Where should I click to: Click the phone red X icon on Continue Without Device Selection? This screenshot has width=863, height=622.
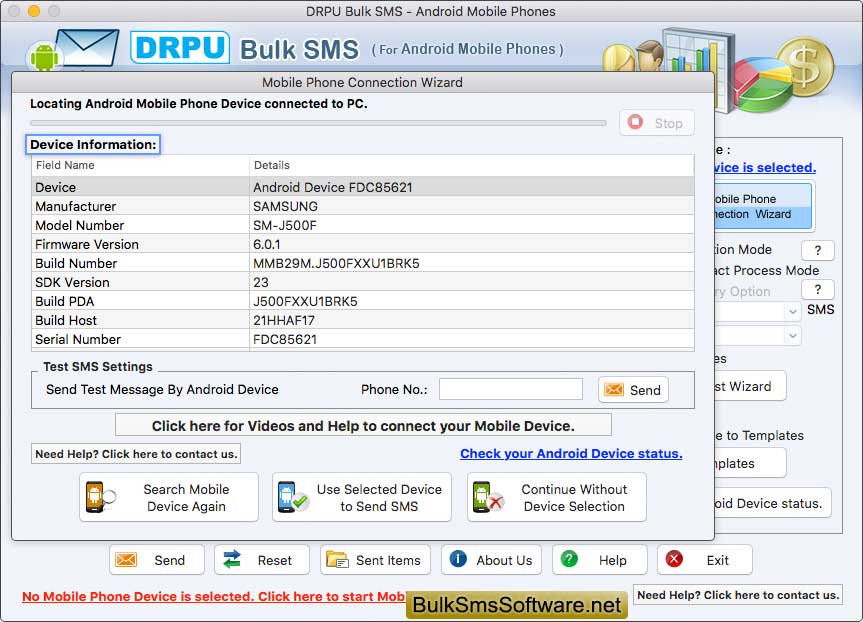(x=488, y=497)
